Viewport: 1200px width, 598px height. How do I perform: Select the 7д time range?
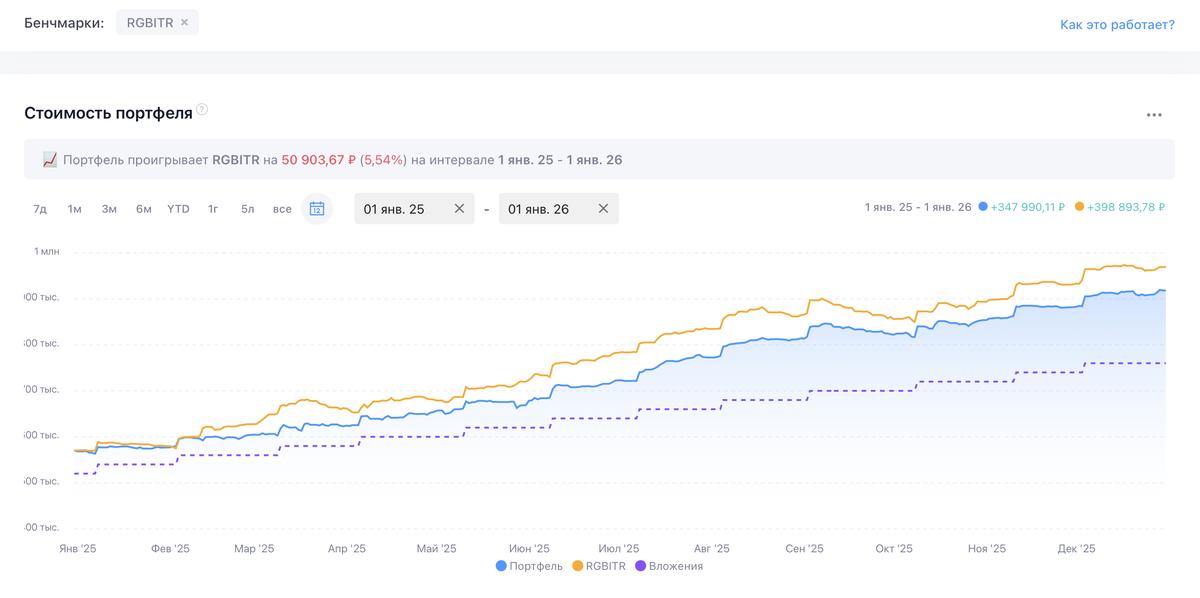click(x=40, y=209)
